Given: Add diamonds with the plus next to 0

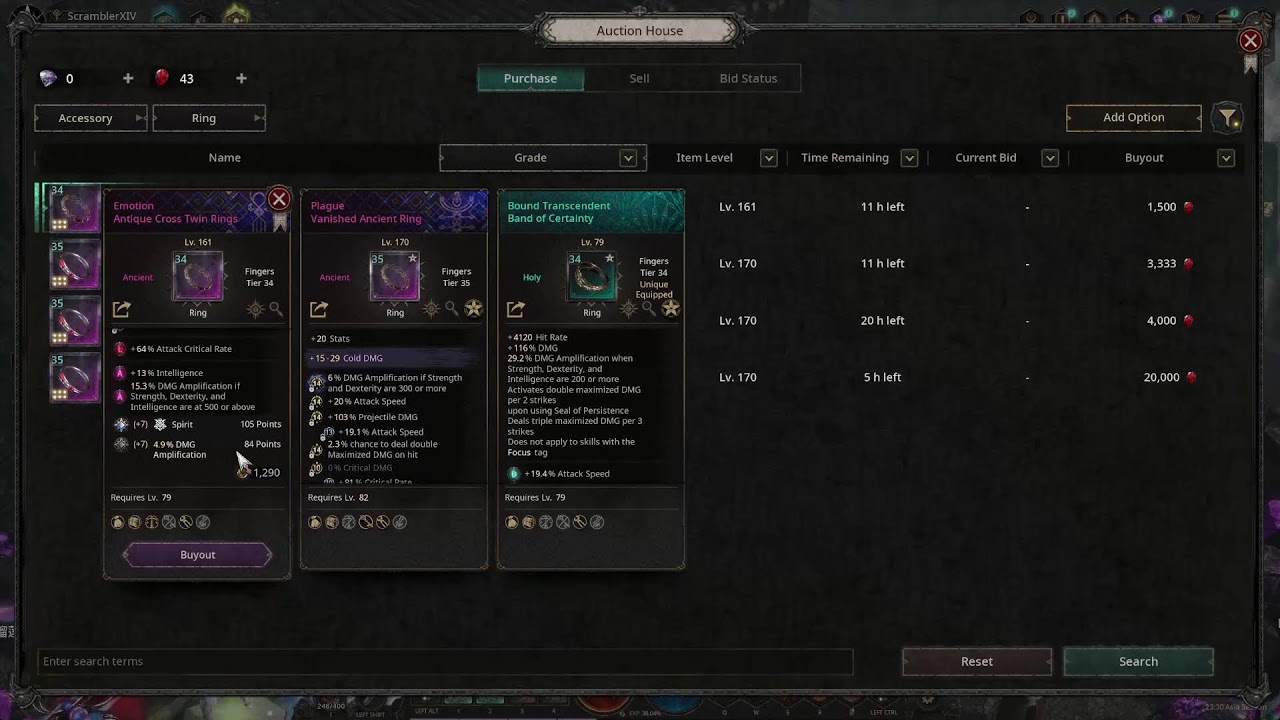Looking at the screenshot, I should pos(128,78).
